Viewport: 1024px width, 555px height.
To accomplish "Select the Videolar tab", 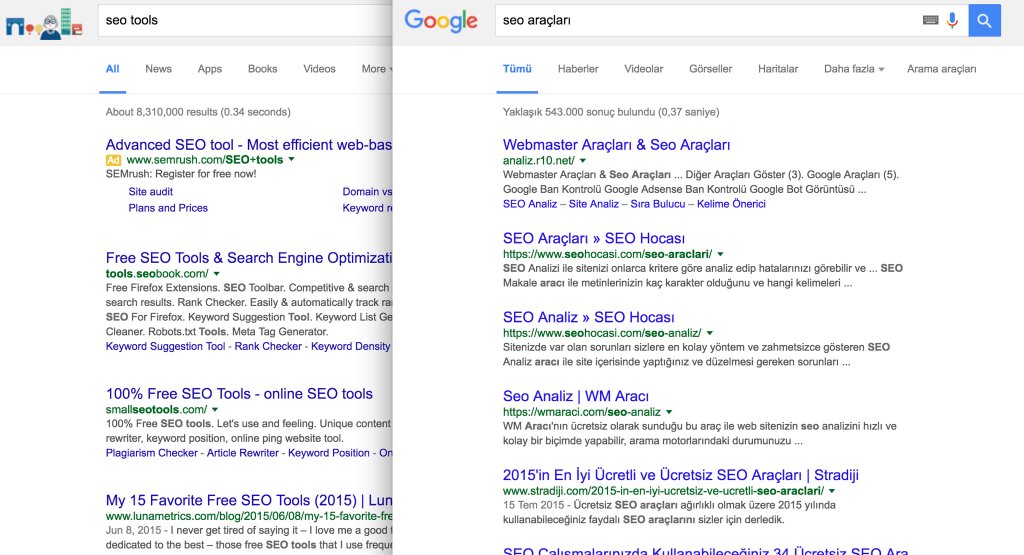I will coord(643,69).
